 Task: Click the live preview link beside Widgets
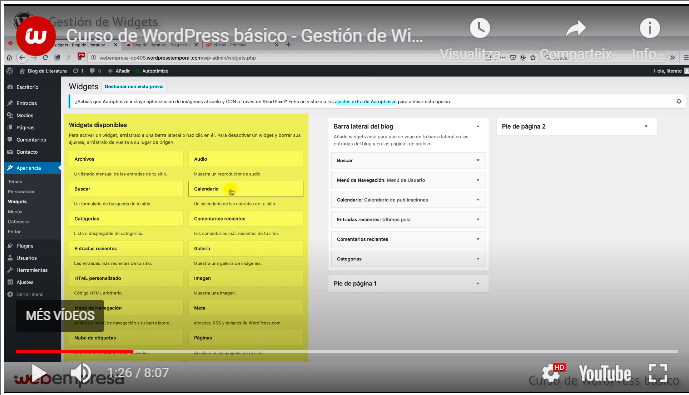click(134, 87)
